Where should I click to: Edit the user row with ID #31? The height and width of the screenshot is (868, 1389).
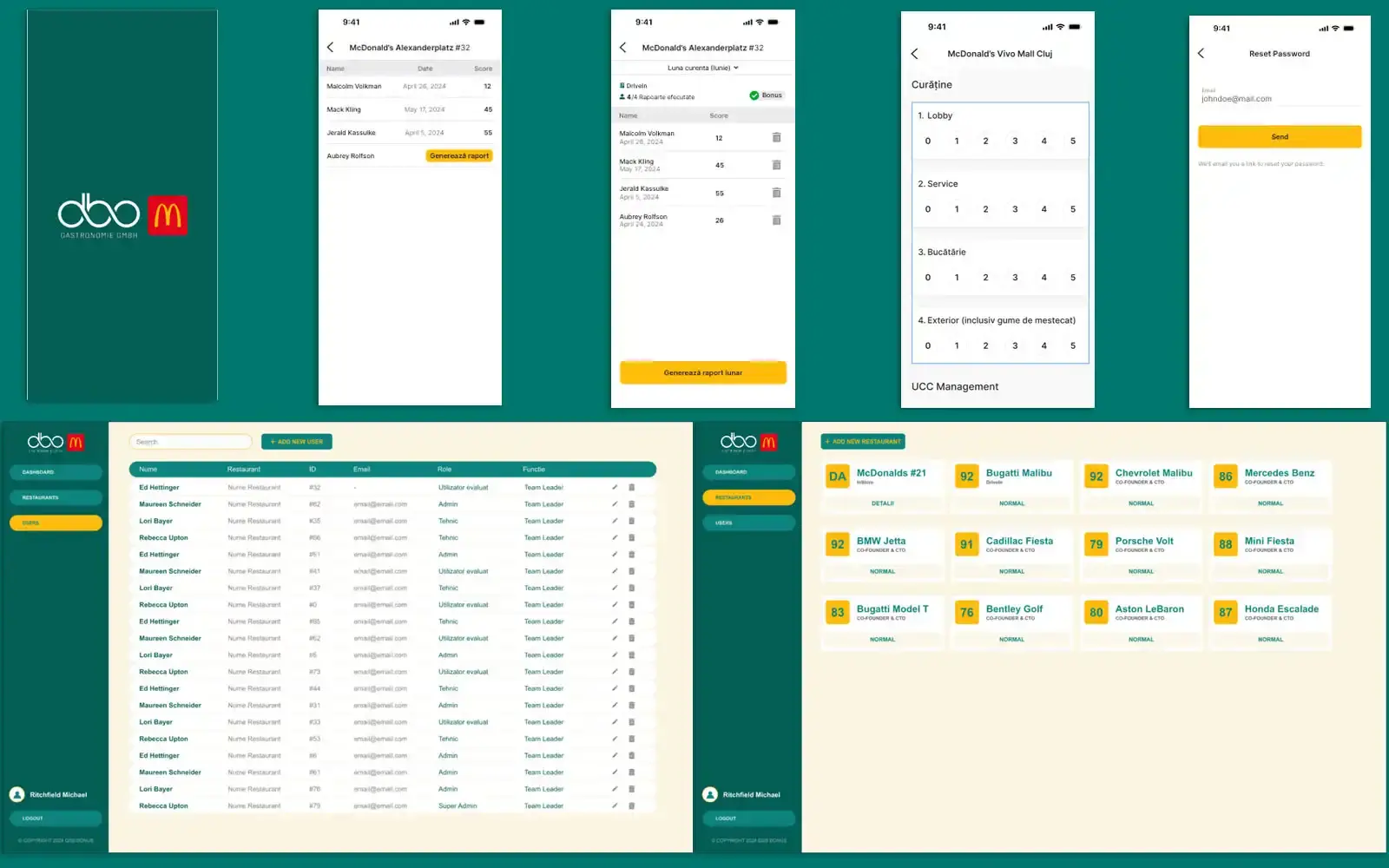click(x=615, y=705)
